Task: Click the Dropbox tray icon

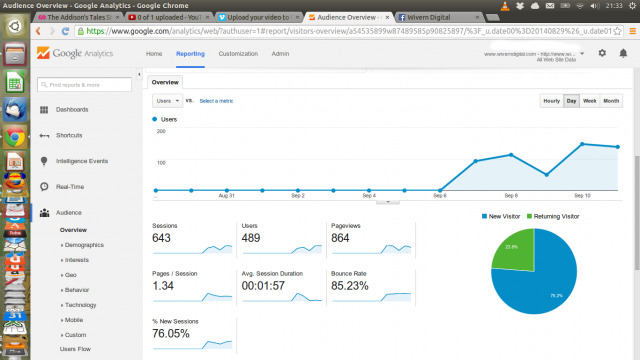Action: (520, 6)
